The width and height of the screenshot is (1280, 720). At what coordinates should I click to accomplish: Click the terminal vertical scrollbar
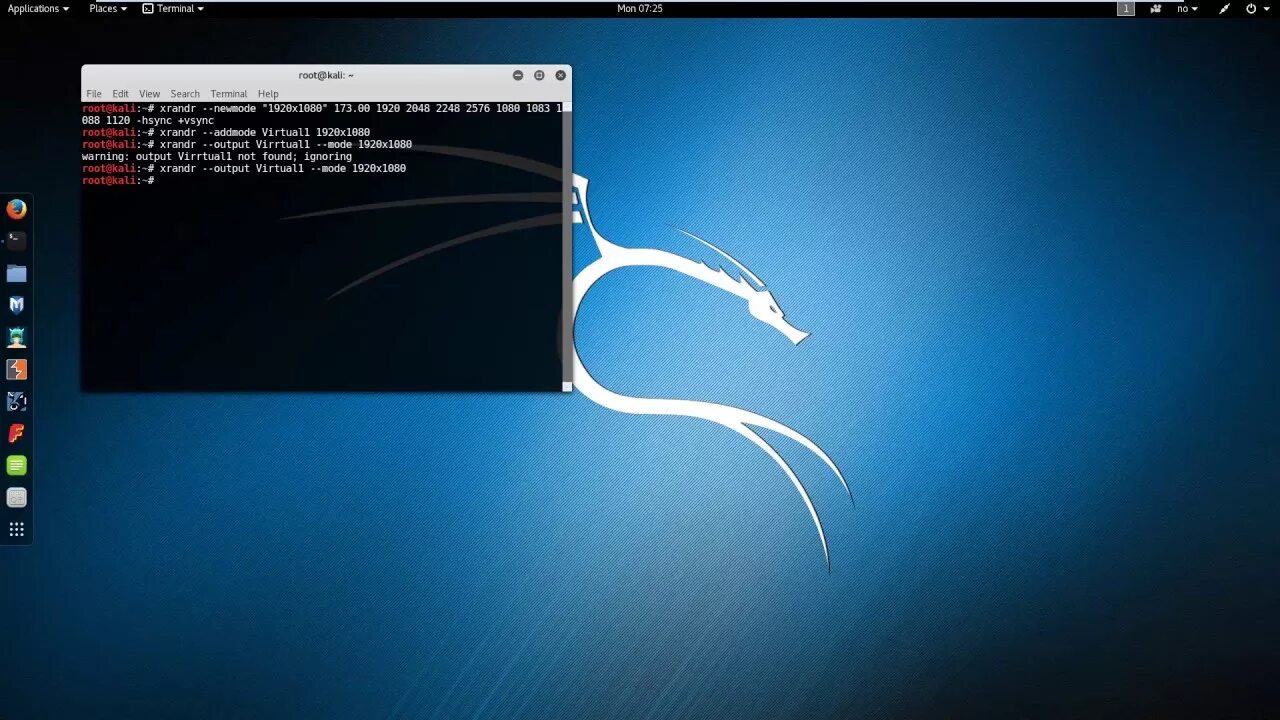[567, 246]
